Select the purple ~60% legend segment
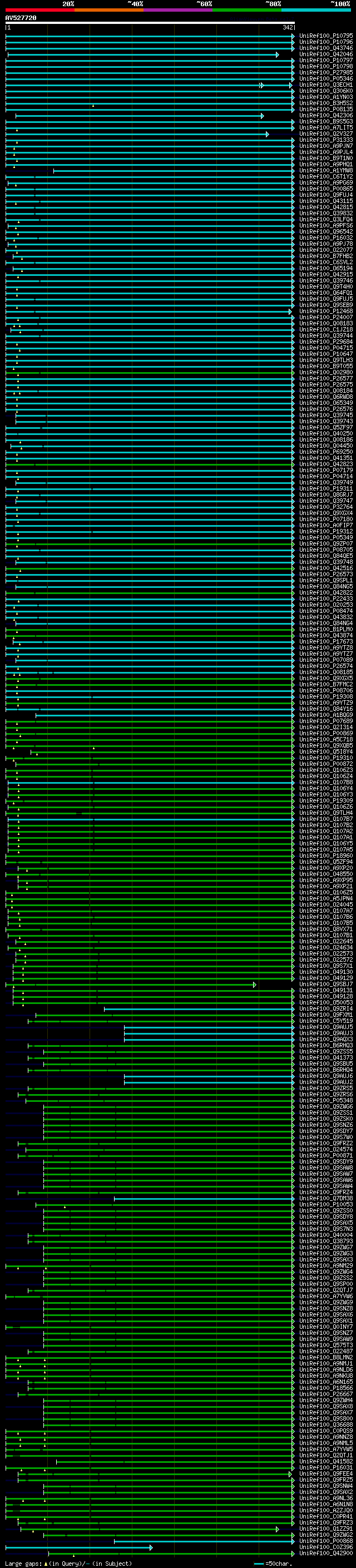The width and height of the screenshot is (356, 1568). (x=177, y=10)
